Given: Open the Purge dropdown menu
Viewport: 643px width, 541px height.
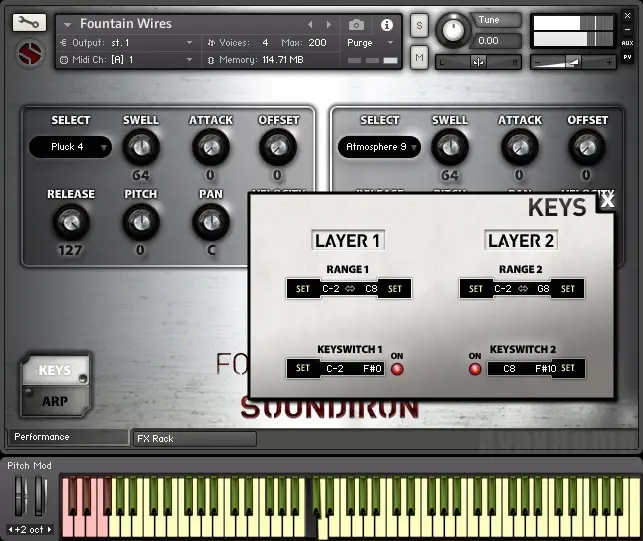Looking at the screenshot, I should tap(370, 43).
